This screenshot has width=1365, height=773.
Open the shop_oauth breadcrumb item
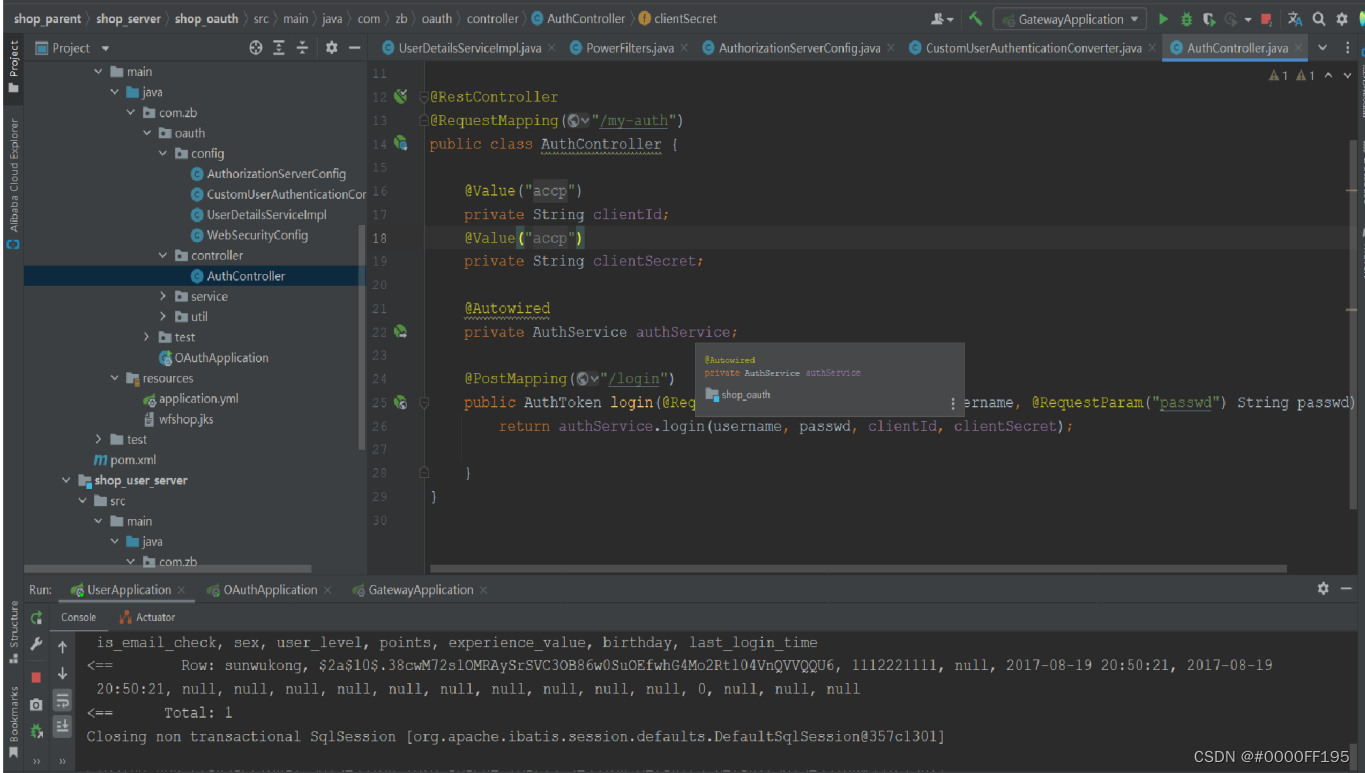click(206, 18)
